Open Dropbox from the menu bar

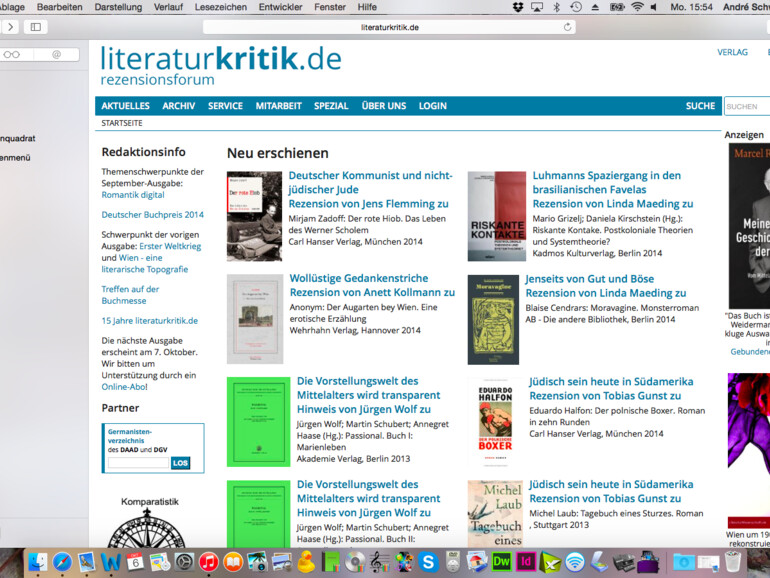pos(518,7)
